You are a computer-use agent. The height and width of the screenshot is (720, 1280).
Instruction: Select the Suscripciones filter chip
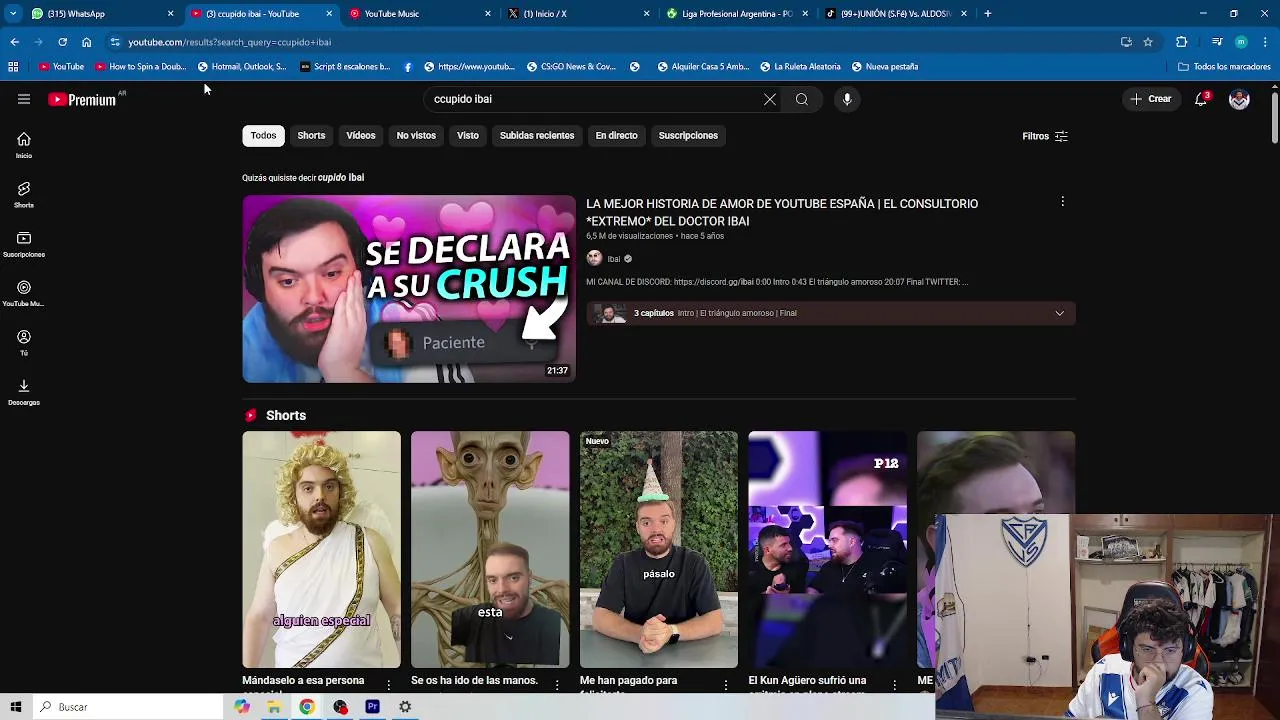688,135
